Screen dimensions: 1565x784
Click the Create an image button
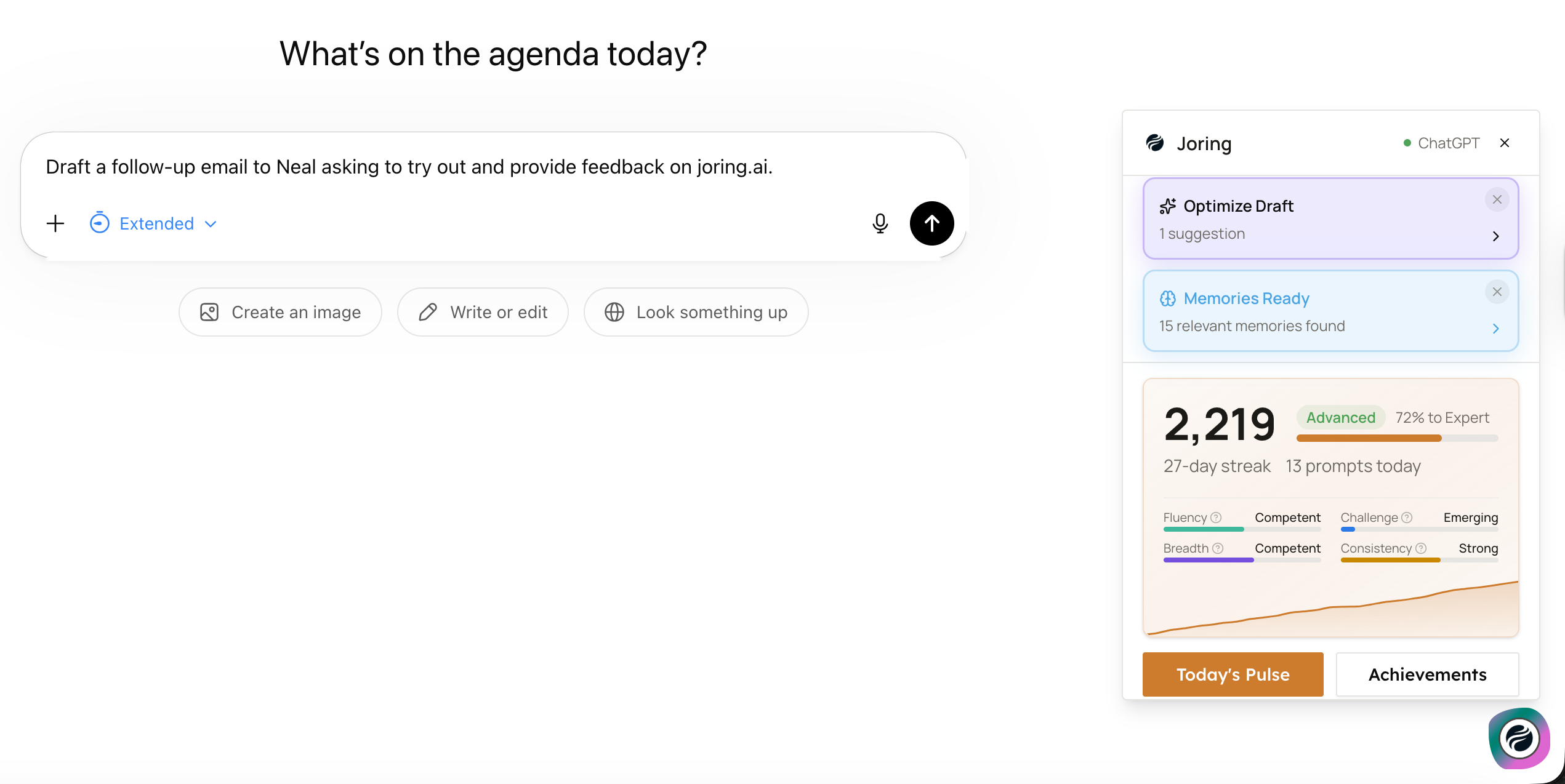[281, 312]
